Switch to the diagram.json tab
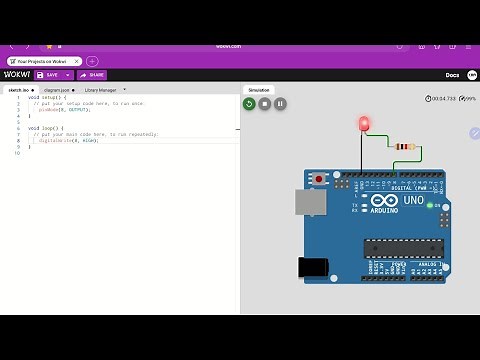 [x=59, y=90]
